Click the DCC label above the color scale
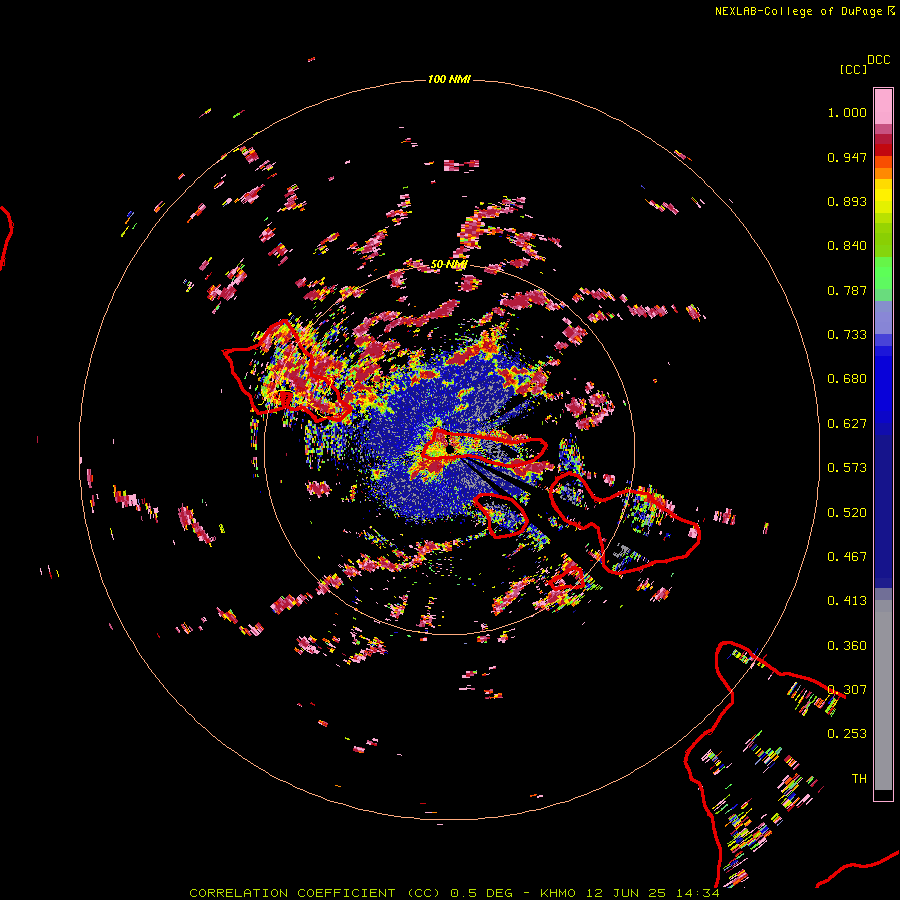Image resolution: width=900 pixels, height=900 pixels. [x=878, y=60]
